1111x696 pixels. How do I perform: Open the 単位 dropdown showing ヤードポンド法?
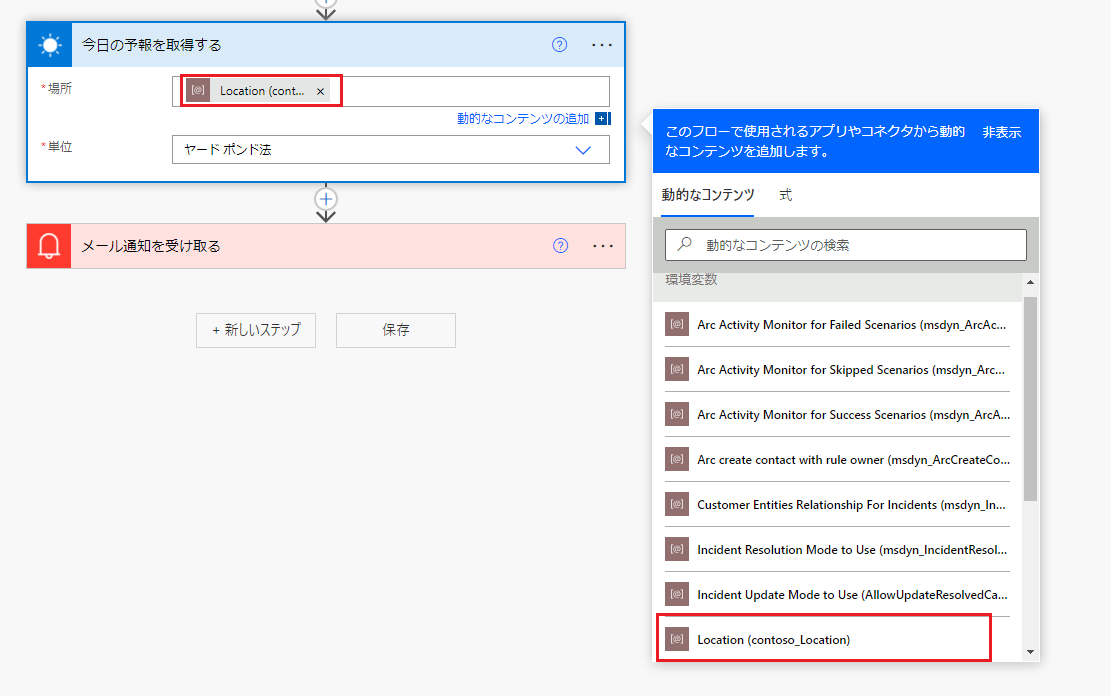(583, 149)
